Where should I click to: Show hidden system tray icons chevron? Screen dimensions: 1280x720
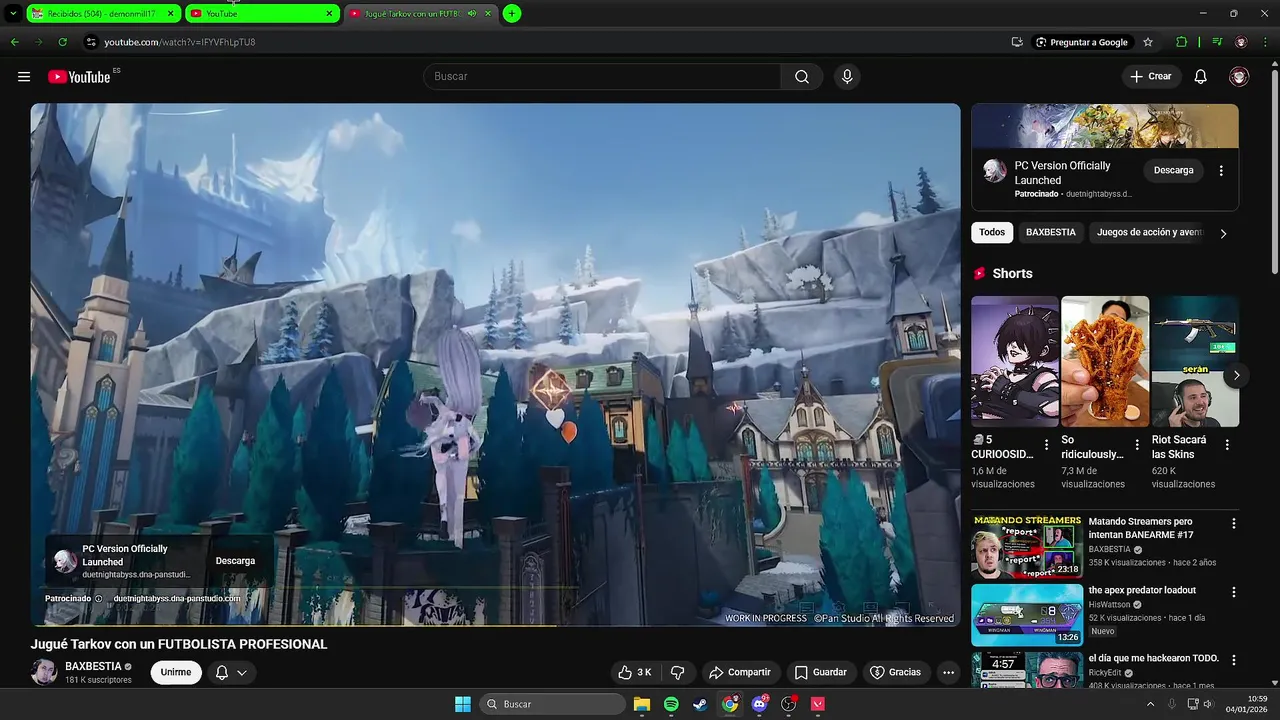[x=1150, y=704]
